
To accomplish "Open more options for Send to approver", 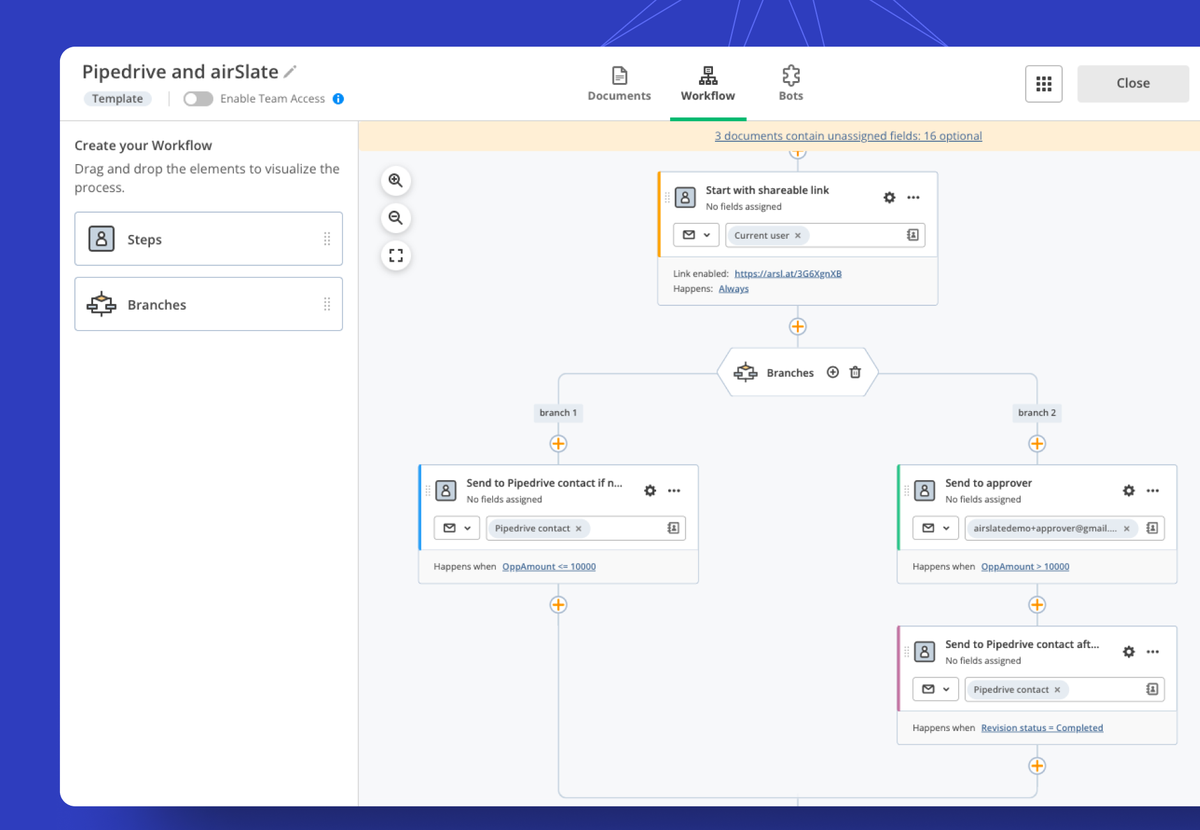I will click(1153, 491).
